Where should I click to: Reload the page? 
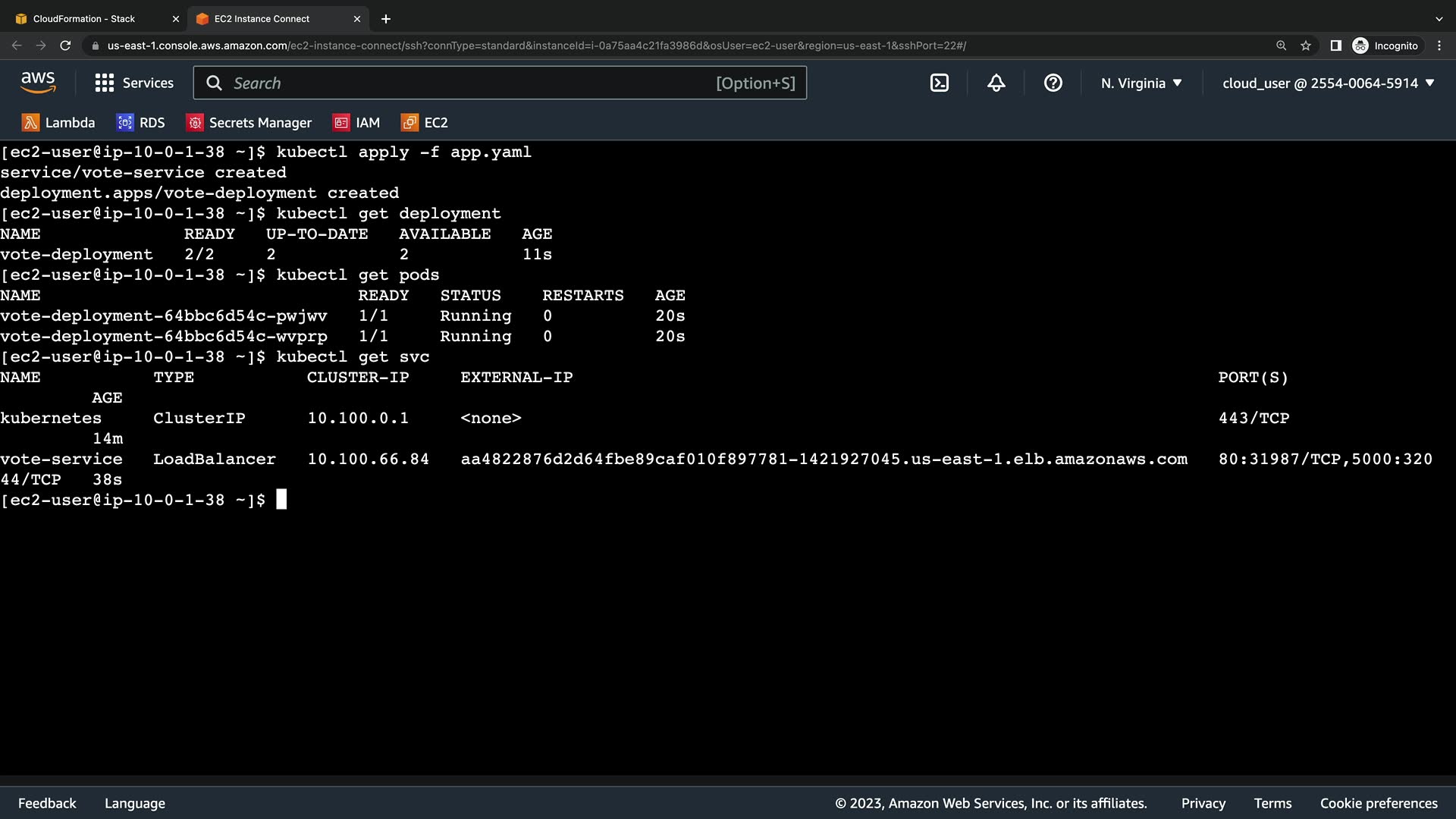[x=65, y=45]
